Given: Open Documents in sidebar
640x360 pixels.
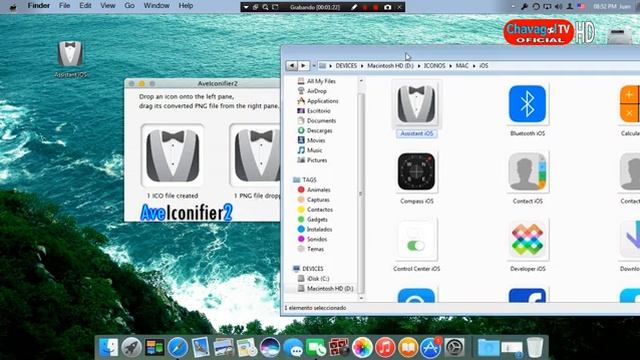Looking at the screenshot, I should pyautogui.click(x=317, y=121).
